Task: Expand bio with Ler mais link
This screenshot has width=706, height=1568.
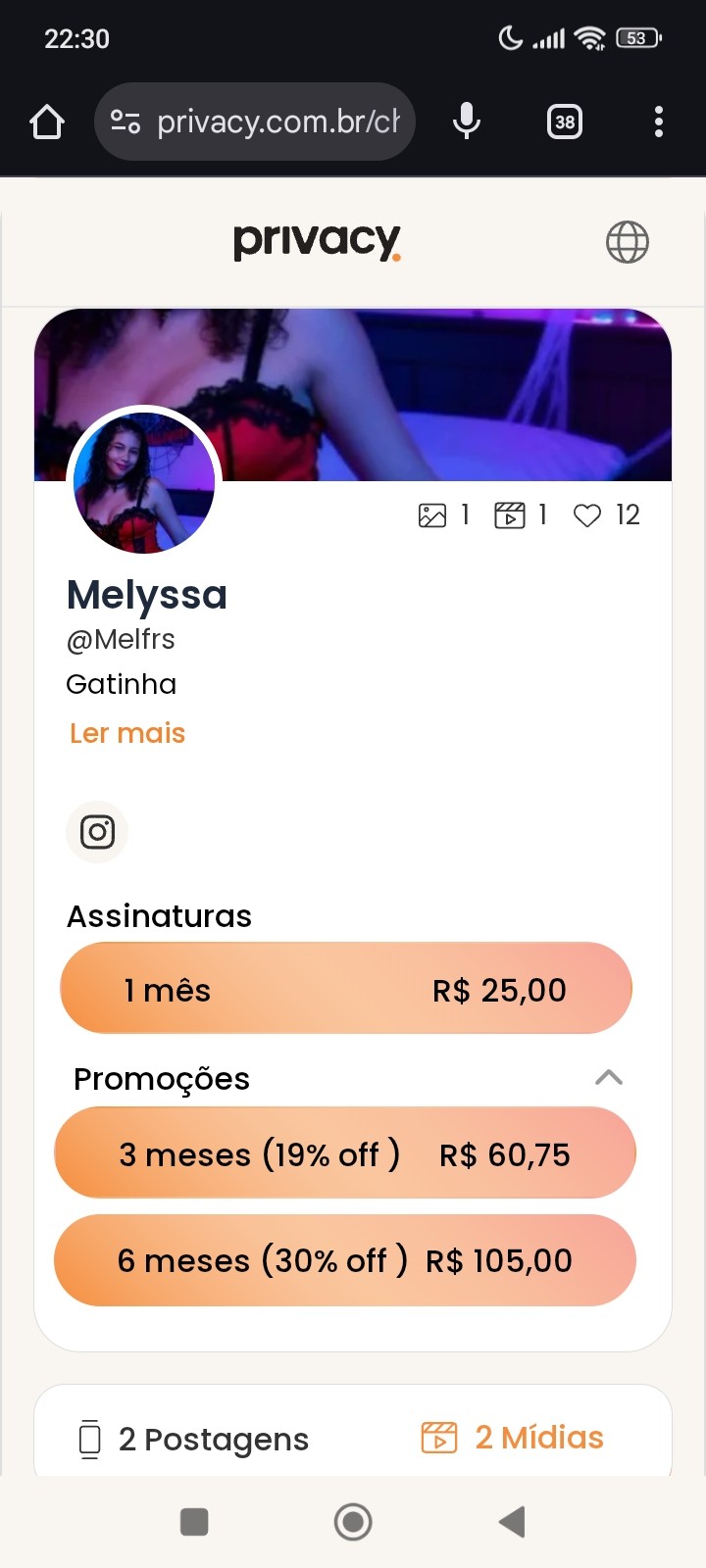Action: (x=127, y=733)
